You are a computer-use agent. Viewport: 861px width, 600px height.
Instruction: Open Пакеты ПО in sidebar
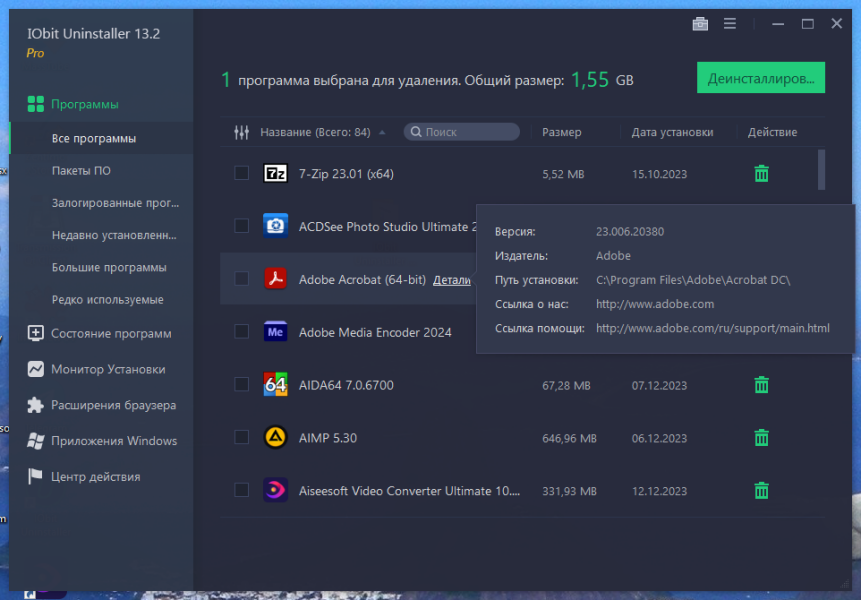tap(81, 171)
